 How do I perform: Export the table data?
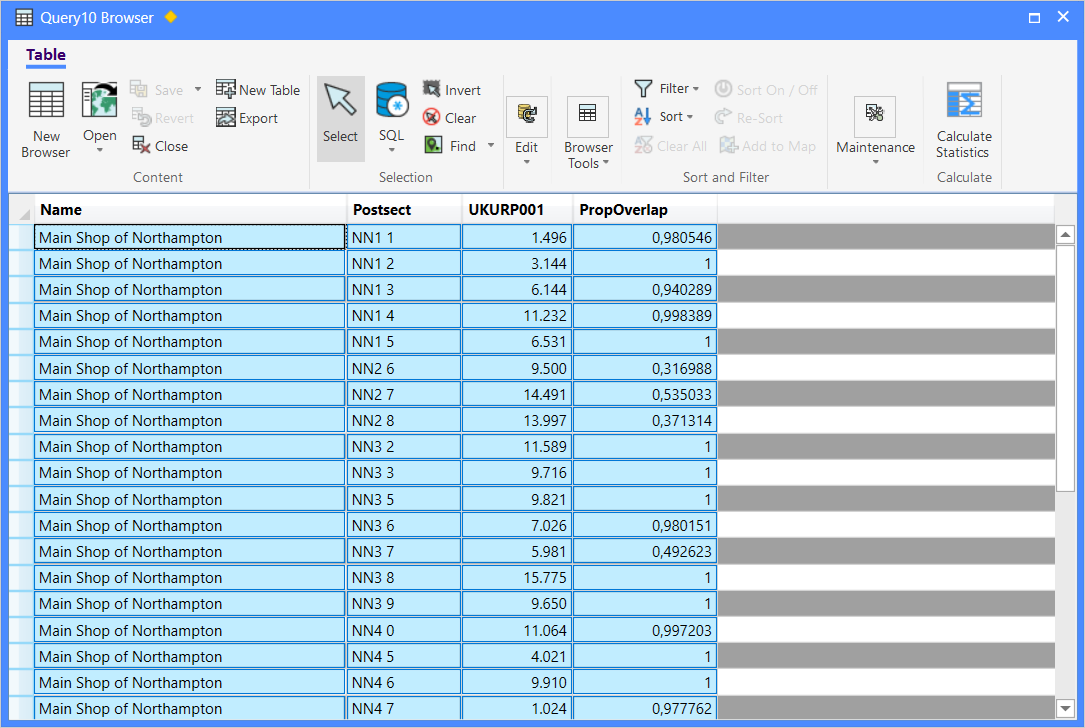click(246, 118)
